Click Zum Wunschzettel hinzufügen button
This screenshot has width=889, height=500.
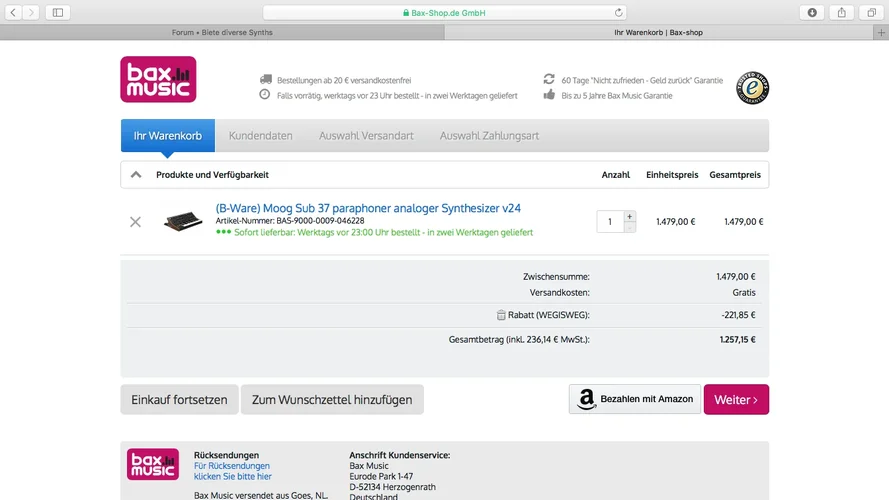(332, 400)
